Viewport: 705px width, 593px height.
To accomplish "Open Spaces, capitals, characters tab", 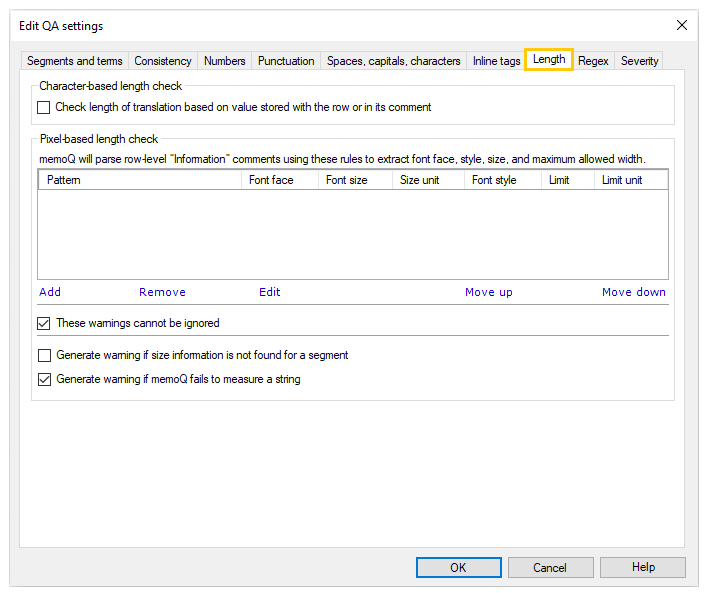I will click(x=393, y=61).
